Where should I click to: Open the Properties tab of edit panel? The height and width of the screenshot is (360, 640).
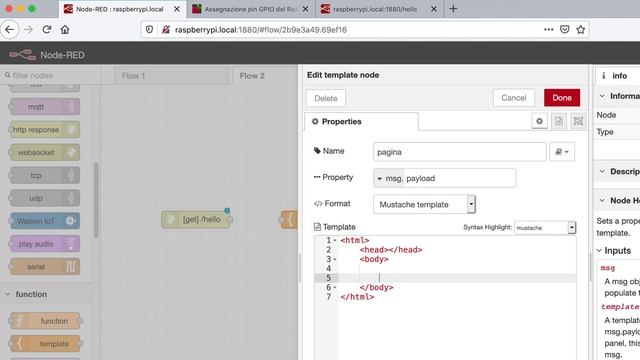(361, 121)
